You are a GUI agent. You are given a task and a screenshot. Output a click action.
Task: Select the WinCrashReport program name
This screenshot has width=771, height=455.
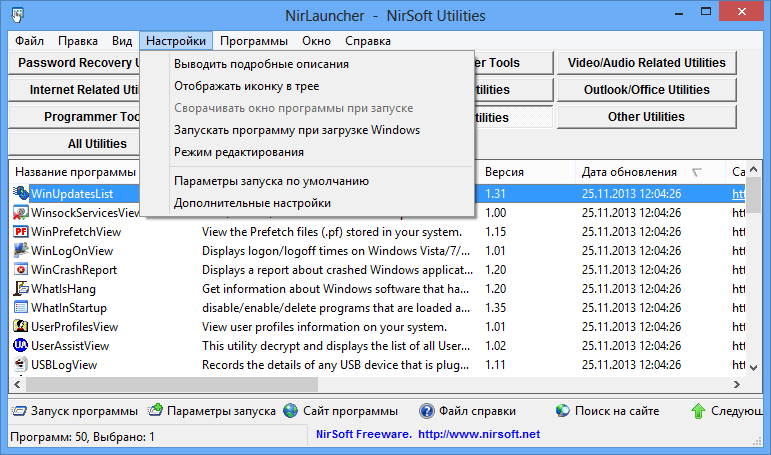tap(74, 270)
